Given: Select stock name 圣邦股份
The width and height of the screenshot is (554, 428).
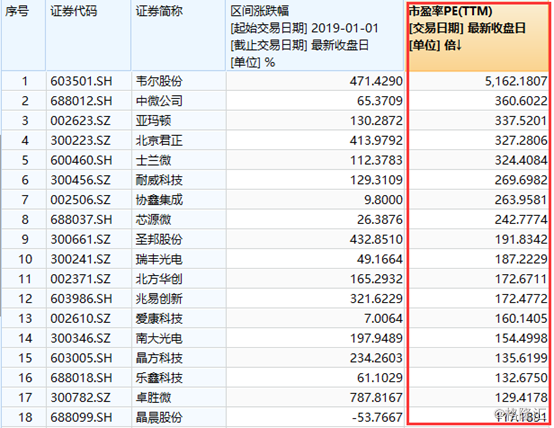Looking at the screenshot, I should click(x=159, y=240).
